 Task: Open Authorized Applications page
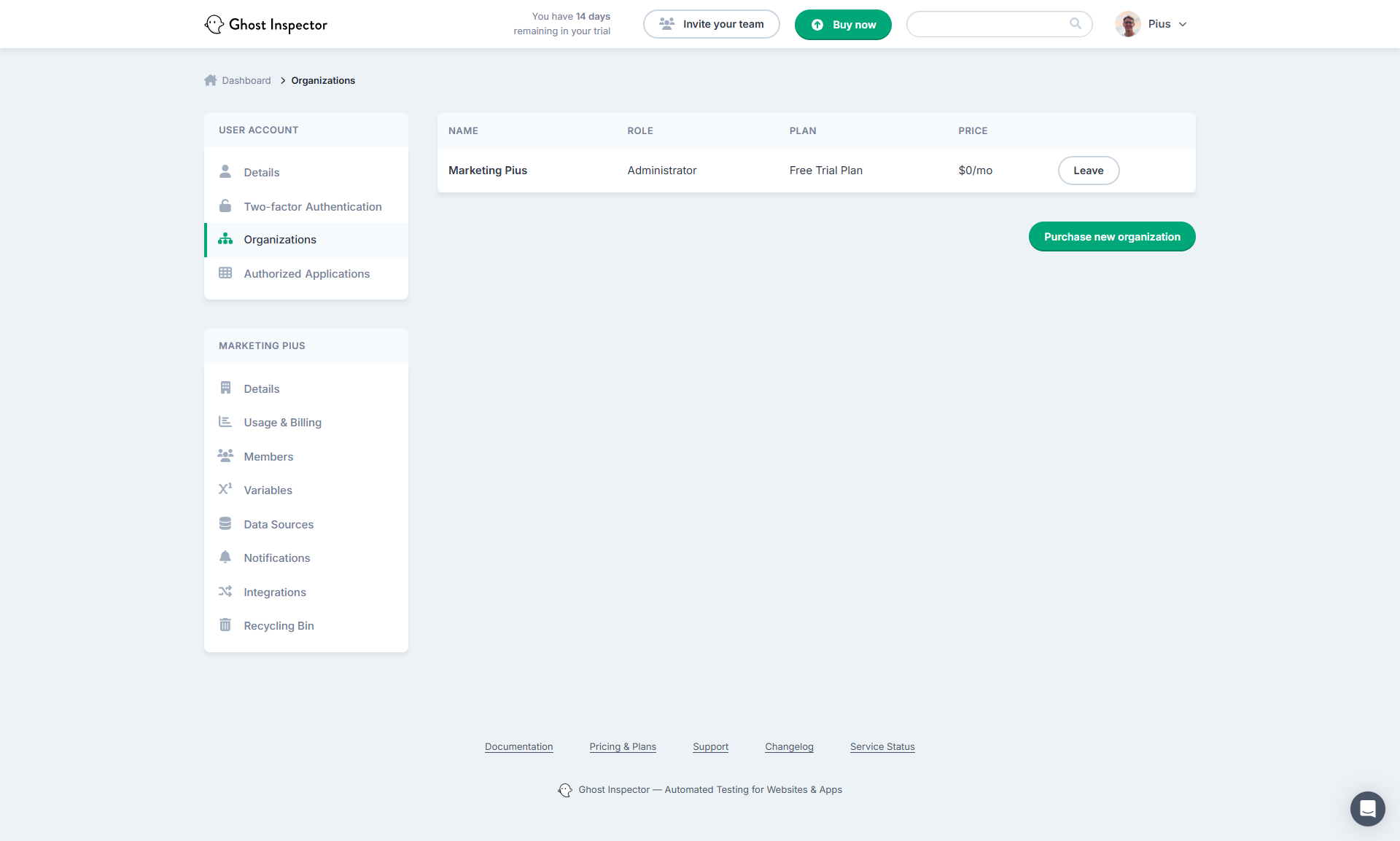306,274
